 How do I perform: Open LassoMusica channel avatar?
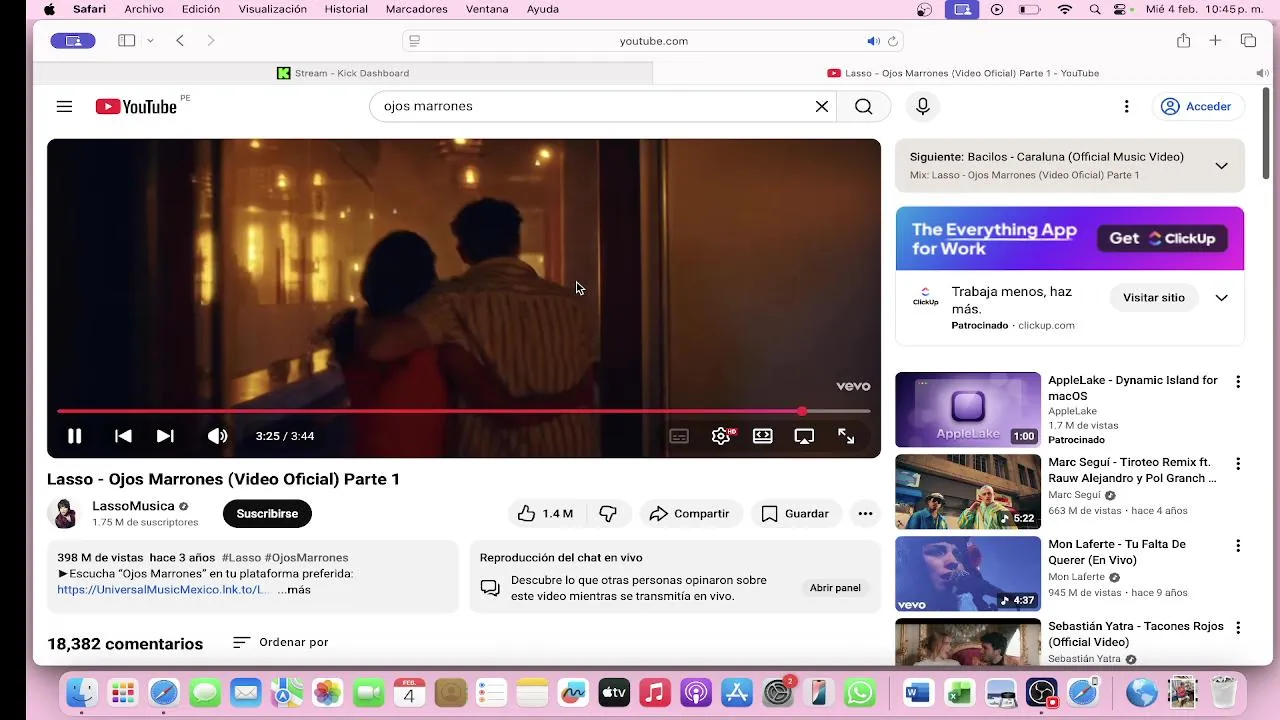(64, 513)
